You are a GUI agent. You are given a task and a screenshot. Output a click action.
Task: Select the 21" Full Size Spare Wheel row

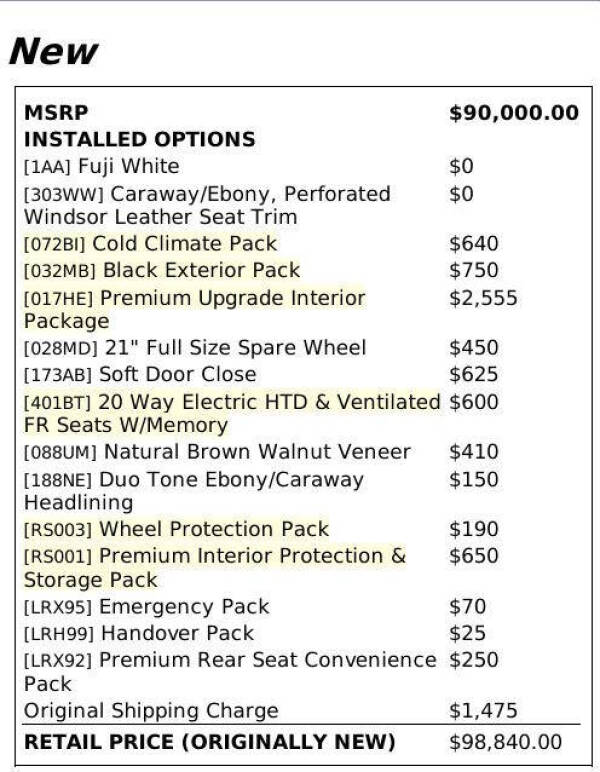pyautogui.click(x=195, y=348)
